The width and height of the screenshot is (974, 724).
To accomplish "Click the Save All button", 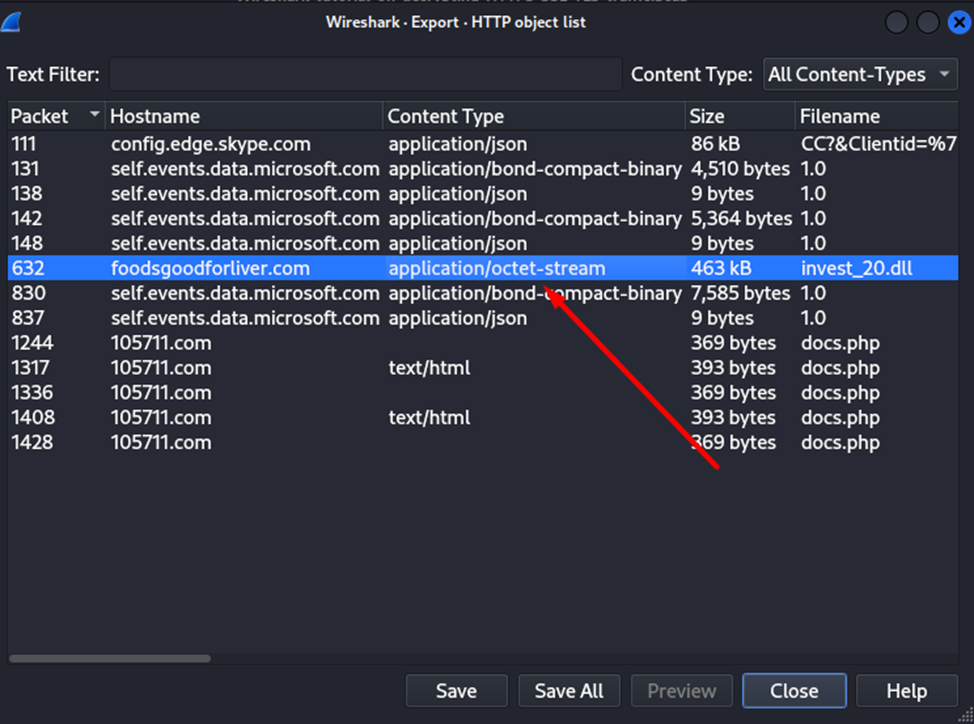I will coord(569,691).
